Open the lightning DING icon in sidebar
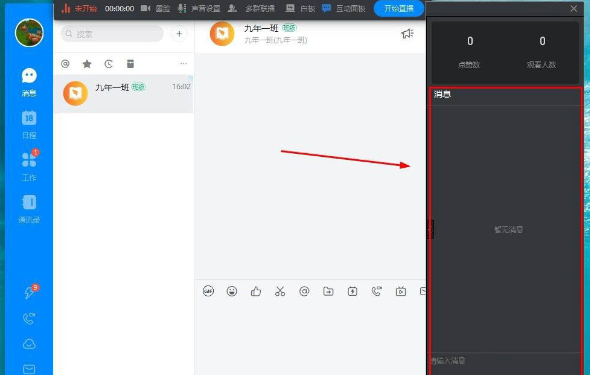The image size is (590, 375). point(29,292)
